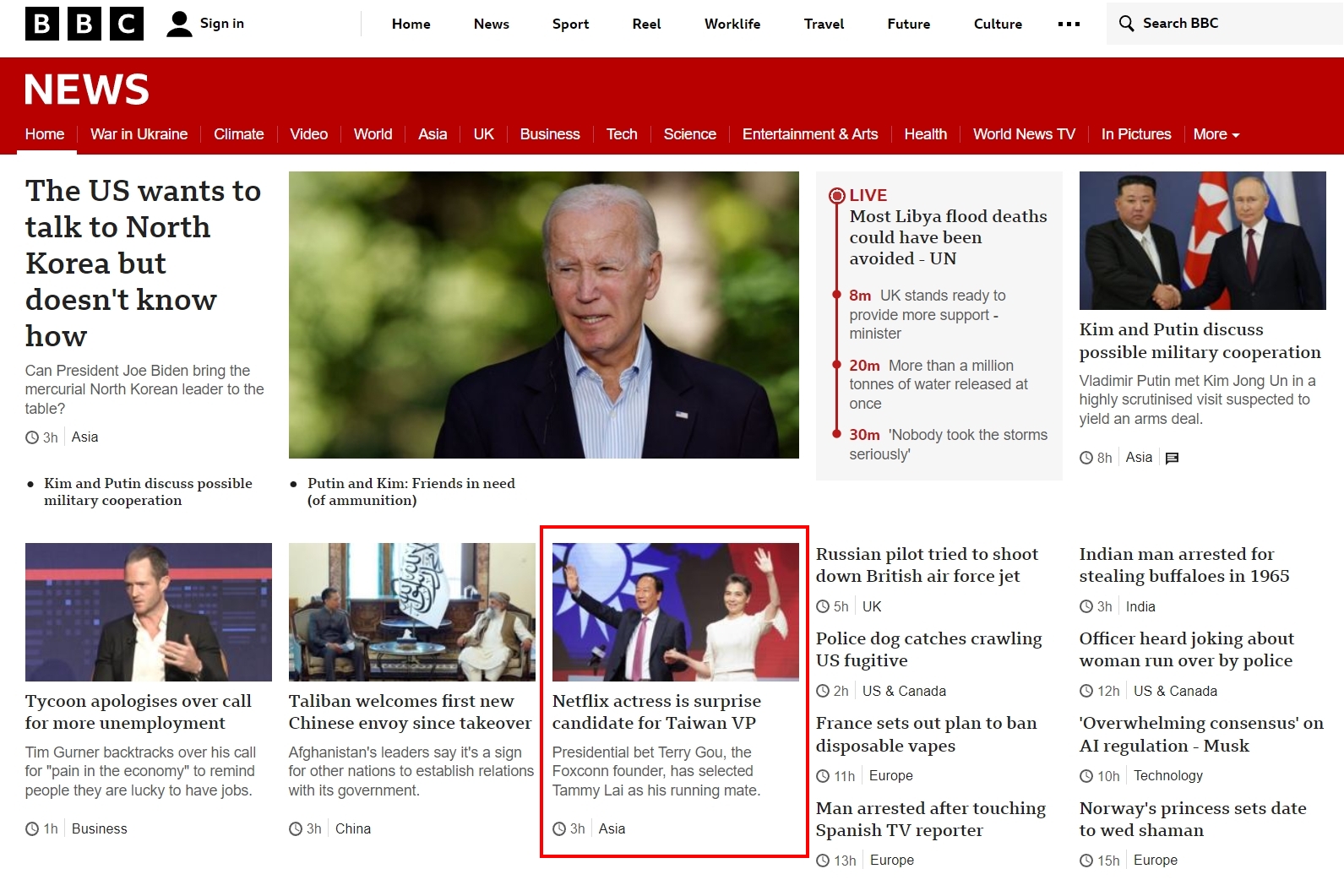Select the War in Ukraine tab
Screen dimensions: 1344x896
[139, 134]
